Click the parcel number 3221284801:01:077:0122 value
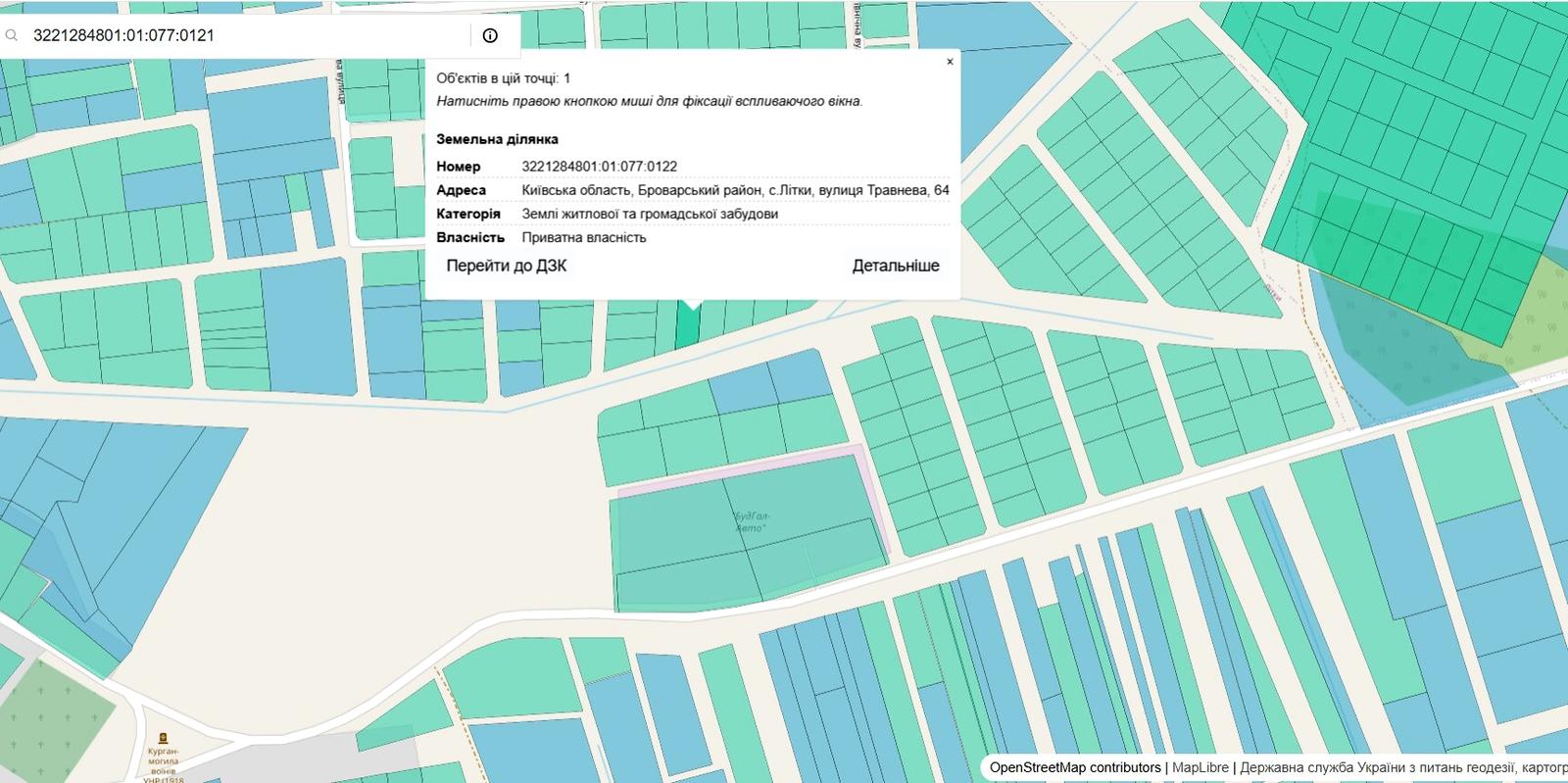 point(599,167)
